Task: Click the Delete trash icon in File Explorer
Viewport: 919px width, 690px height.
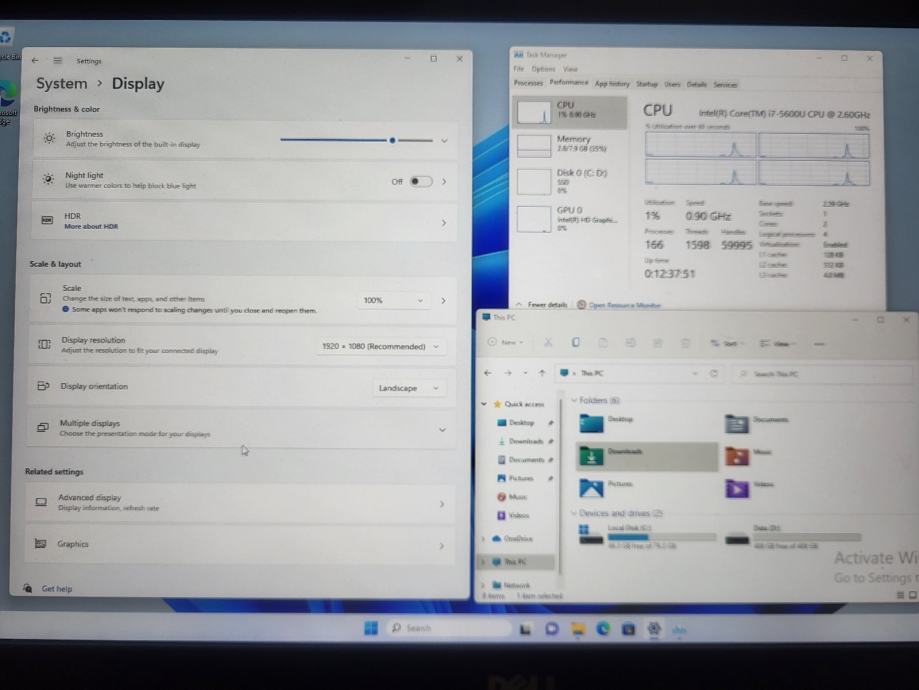Action: tap(685, 343)
